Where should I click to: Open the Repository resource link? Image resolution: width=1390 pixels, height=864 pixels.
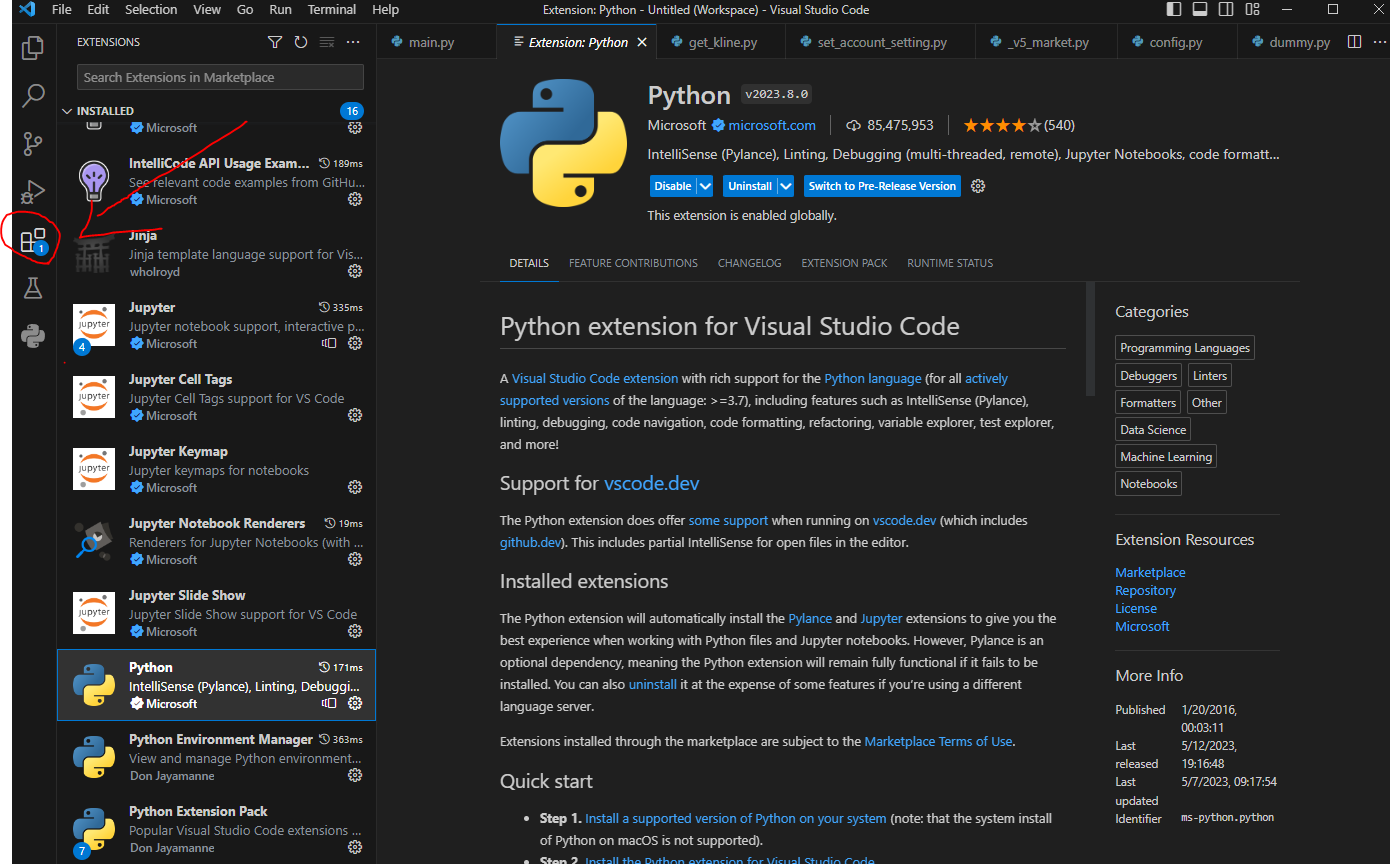pyautogui.click(x=1145, y=590)
